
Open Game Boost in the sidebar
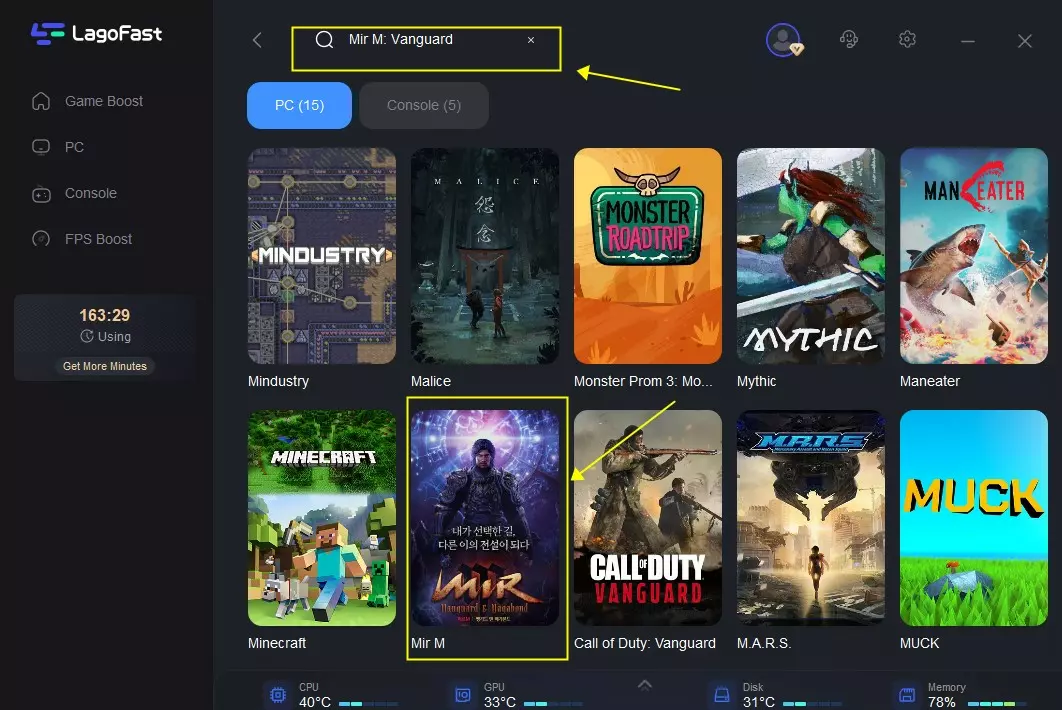(x=104, y=101)
